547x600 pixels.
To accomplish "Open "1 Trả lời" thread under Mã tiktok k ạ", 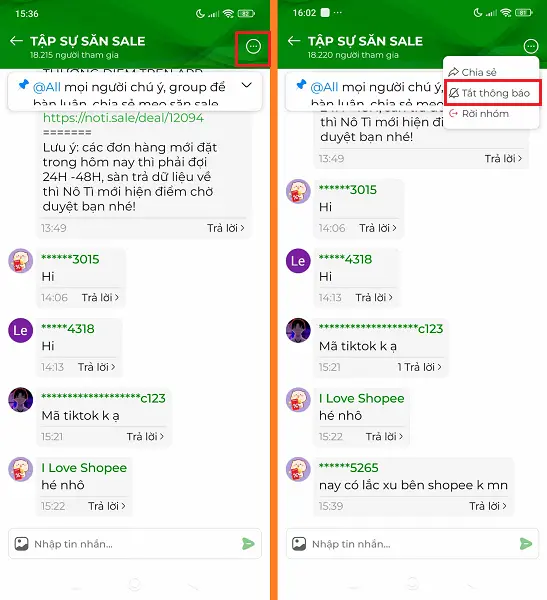I will click(x=419, y=367).
